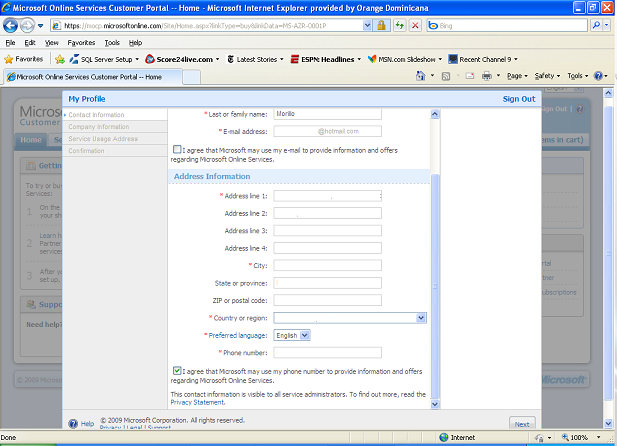The height and width of the screenshot is (446, 617).
Task: Click the RSS feeds icon
Action: pos(446,76)
